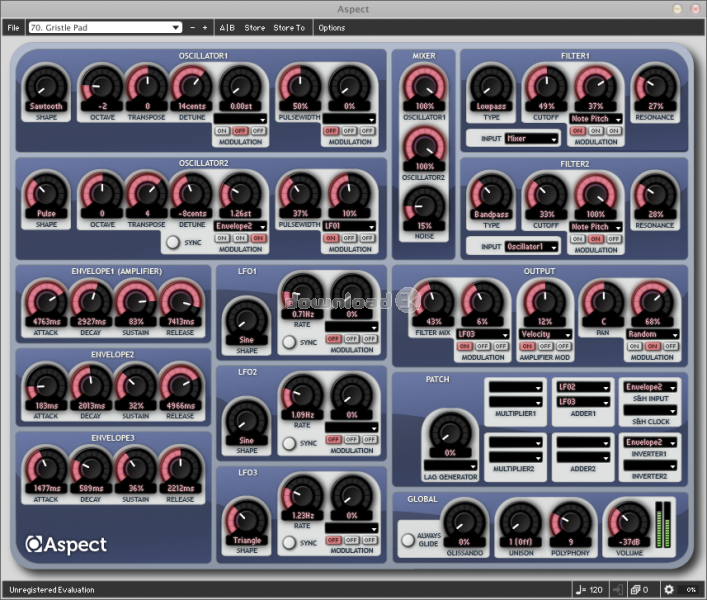Step to next preset with plus button
Screen dimensions: 707x600
tap(205, 27)
